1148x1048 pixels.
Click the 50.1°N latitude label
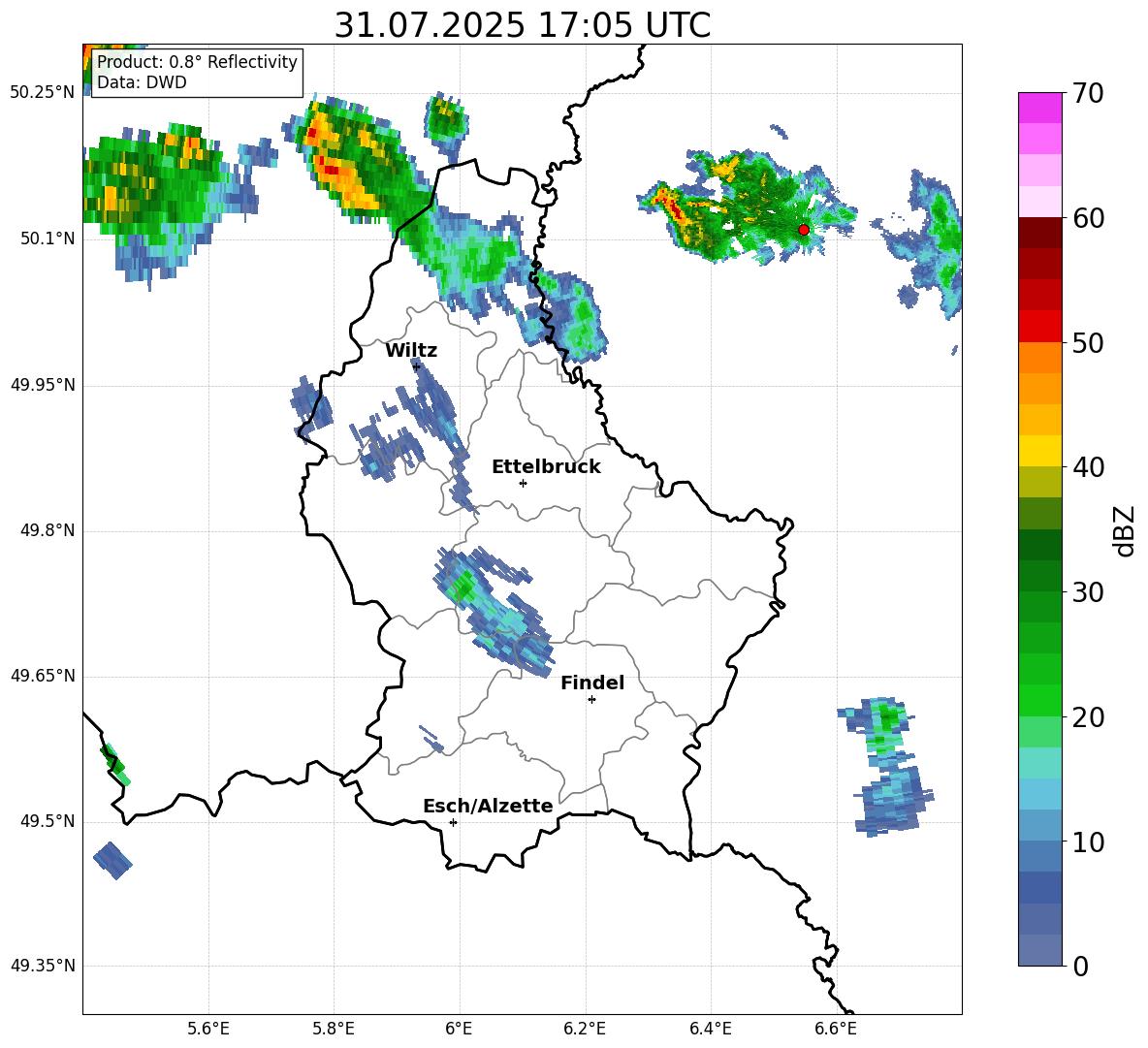pos(48,238)
